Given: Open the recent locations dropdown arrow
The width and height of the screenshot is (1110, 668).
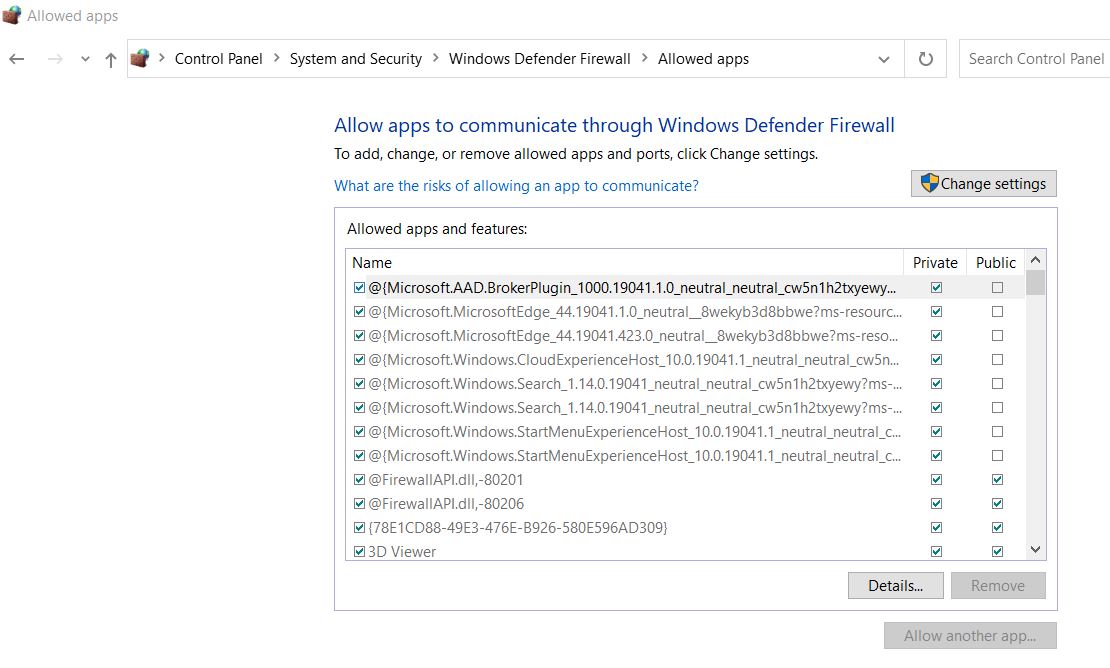Looking at the screenshot, I should pyautogui.click(x=85, y=59).
